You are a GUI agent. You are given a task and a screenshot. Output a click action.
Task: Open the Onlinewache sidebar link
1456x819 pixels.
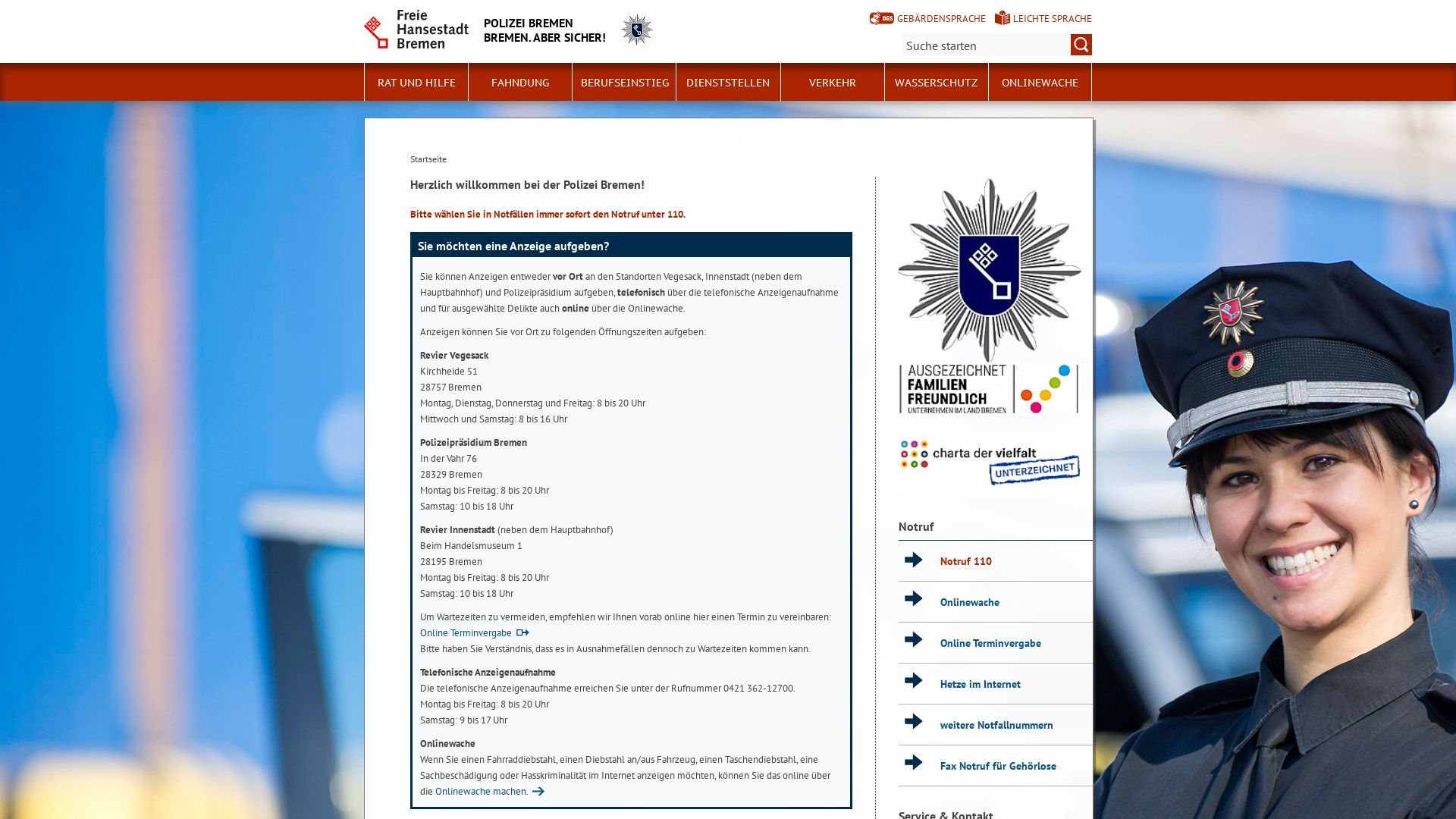[x=969, y=602]
